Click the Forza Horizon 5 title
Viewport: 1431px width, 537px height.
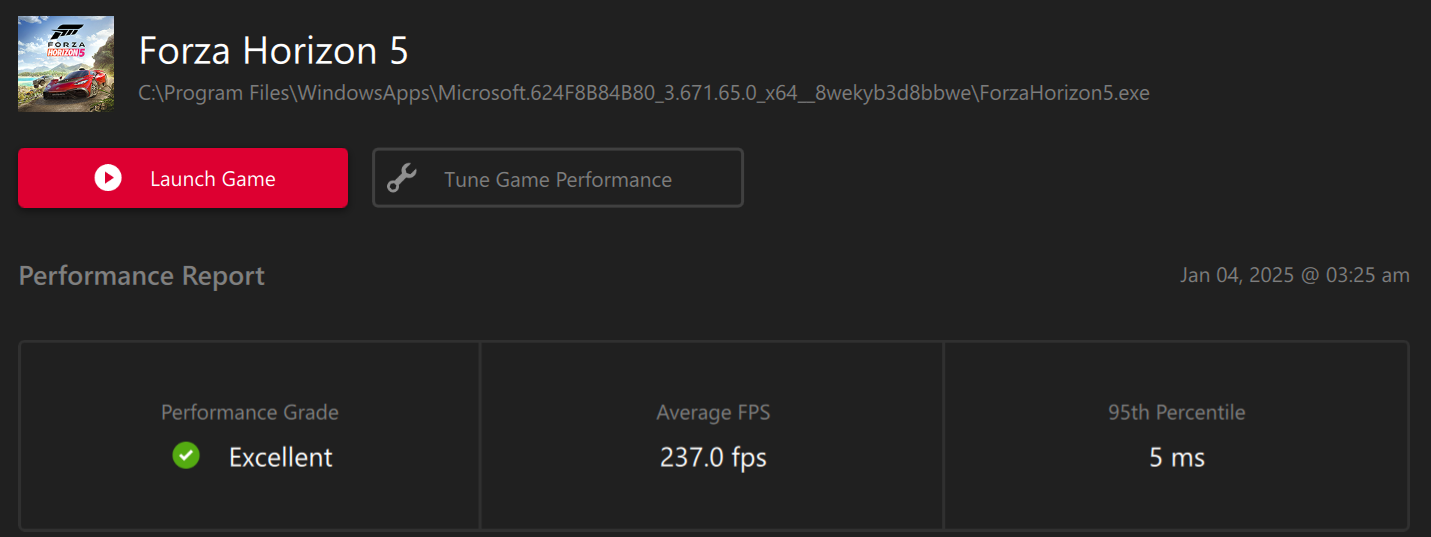click(x=273, y=50)
